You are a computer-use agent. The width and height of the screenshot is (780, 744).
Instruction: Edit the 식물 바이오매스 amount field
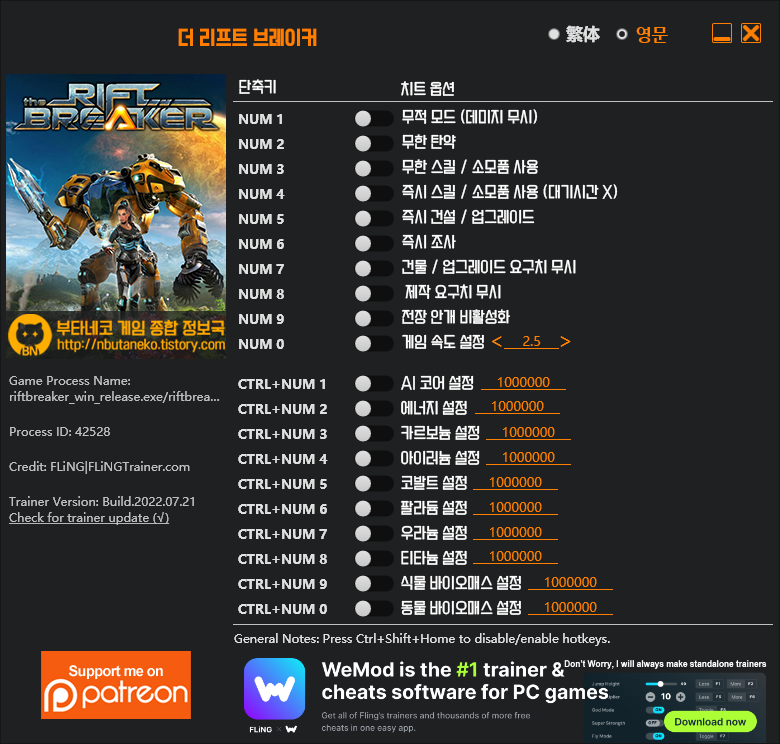(x=570, y=582)
